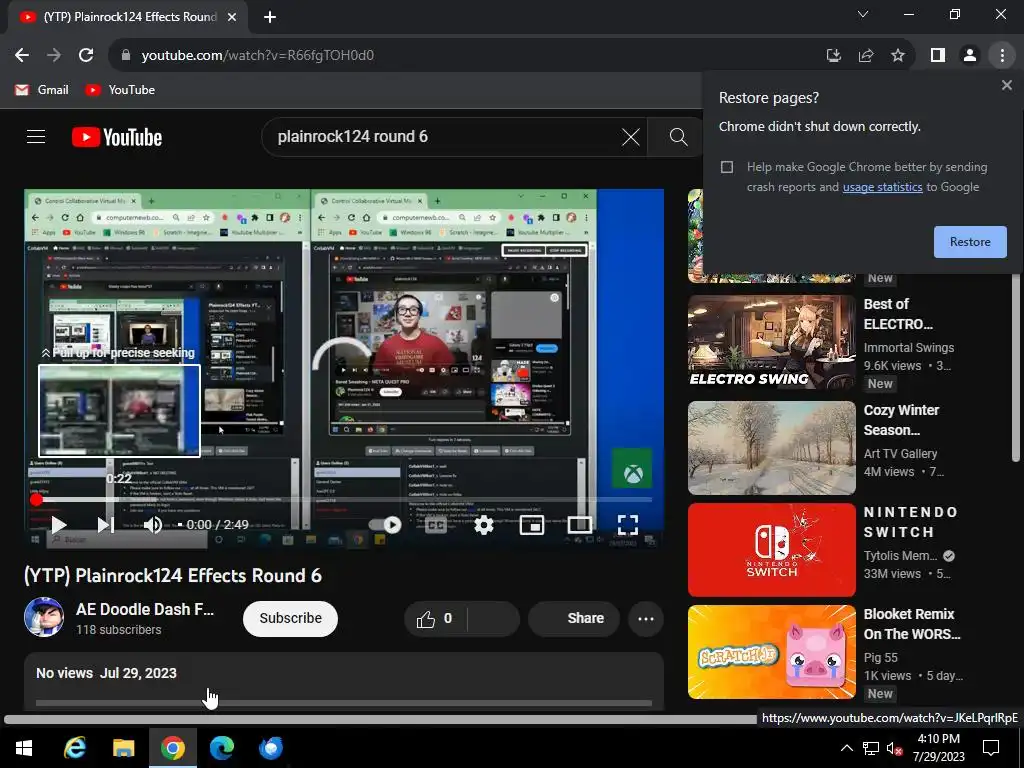Check crash reports sending checkbox

727,167
